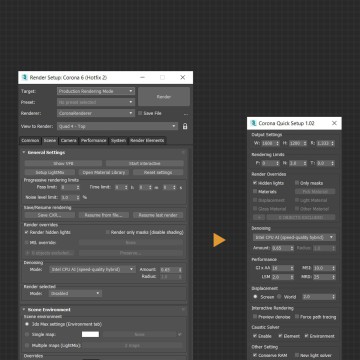Open the Target rendering mode dropdown

pyautogui.click(x=96, y=91)
